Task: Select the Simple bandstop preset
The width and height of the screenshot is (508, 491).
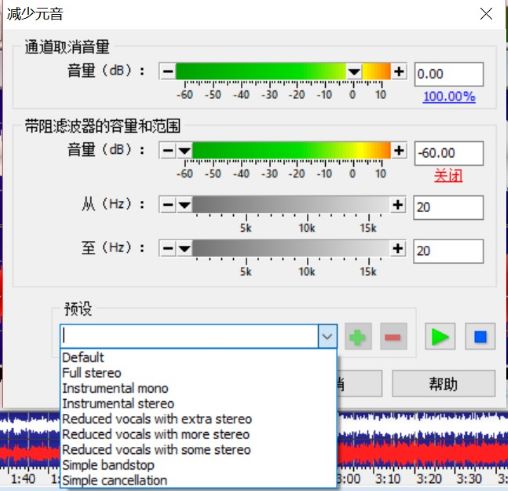Action: pyautogui.click(x=198, y=465)
